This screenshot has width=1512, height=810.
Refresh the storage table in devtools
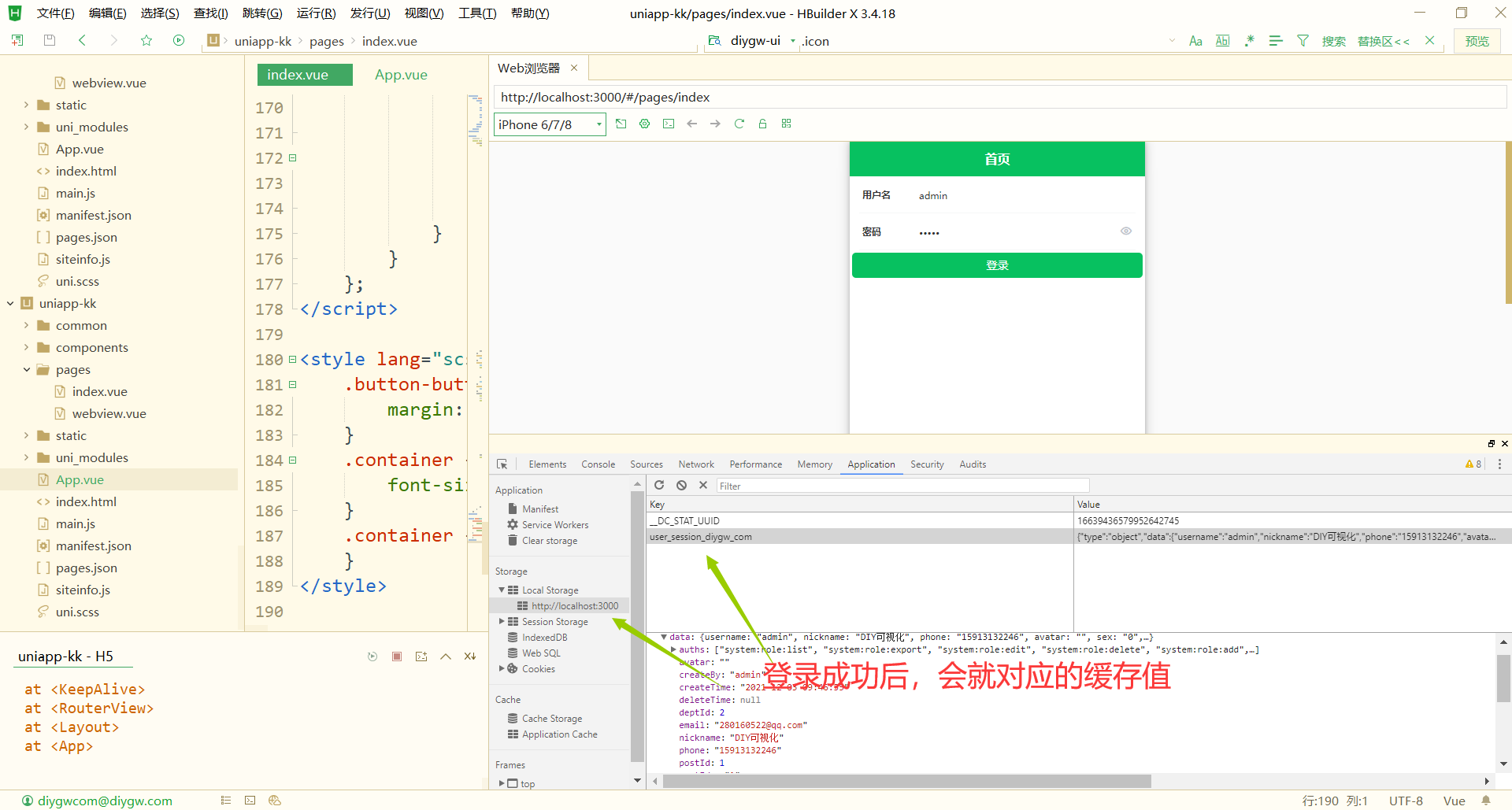click(x=659, y=485)
